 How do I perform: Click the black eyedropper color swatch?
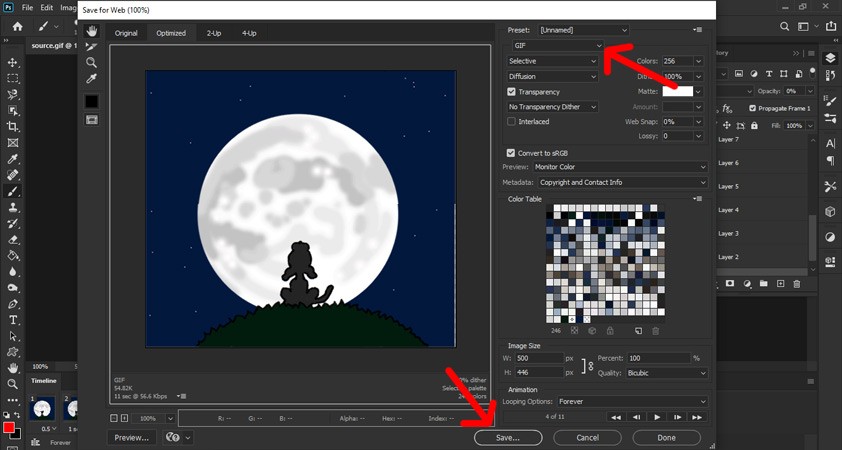pos(92,101)
